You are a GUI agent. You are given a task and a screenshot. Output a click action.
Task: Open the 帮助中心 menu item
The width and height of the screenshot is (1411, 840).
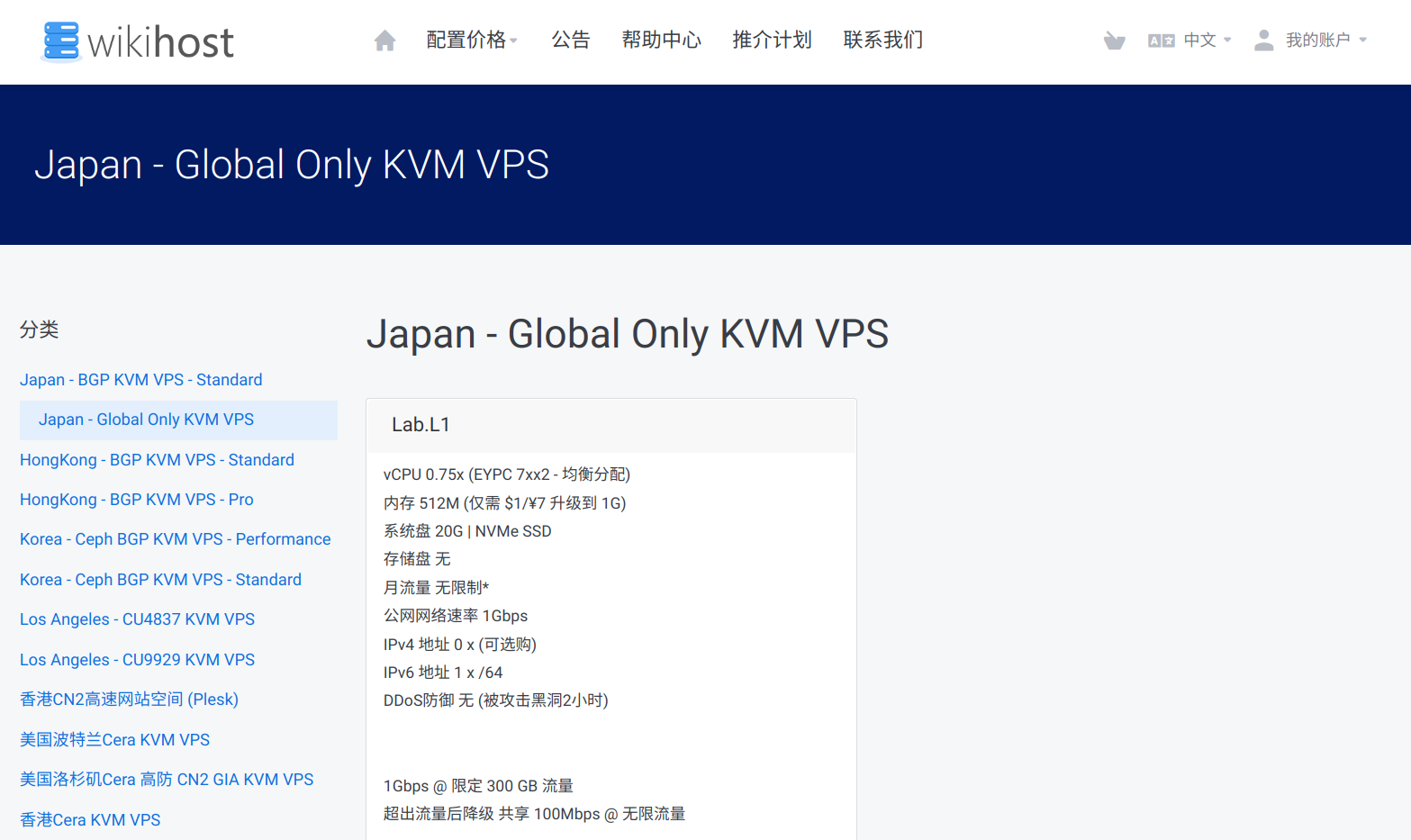pyautogui.click(x=662, y=40)
